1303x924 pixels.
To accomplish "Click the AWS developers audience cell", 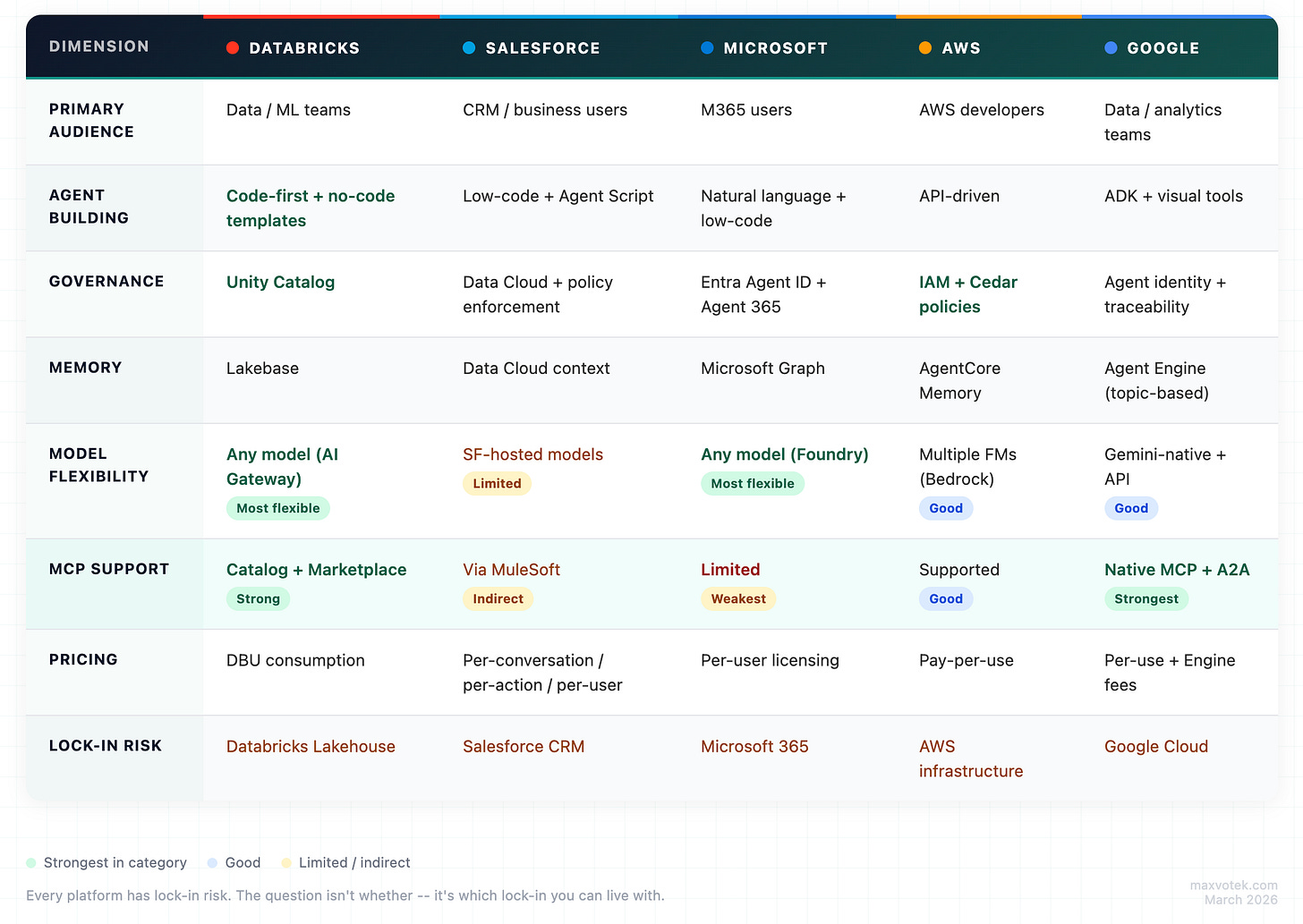I will coord(982,110).
